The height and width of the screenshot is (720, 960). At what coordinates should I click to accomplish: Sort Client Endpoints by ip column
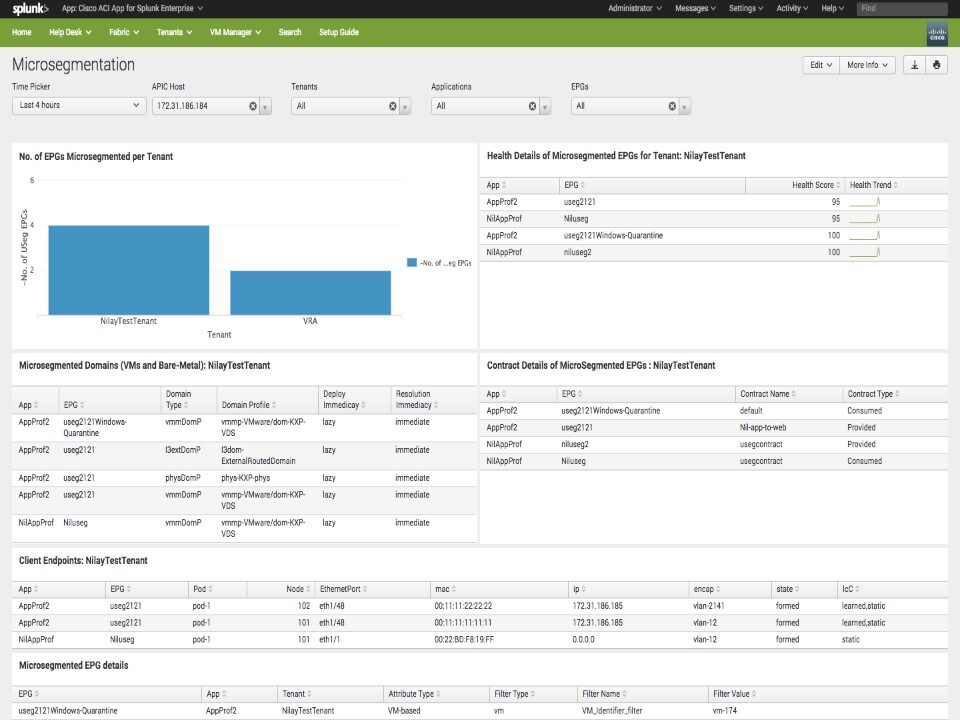pos(579,589)
